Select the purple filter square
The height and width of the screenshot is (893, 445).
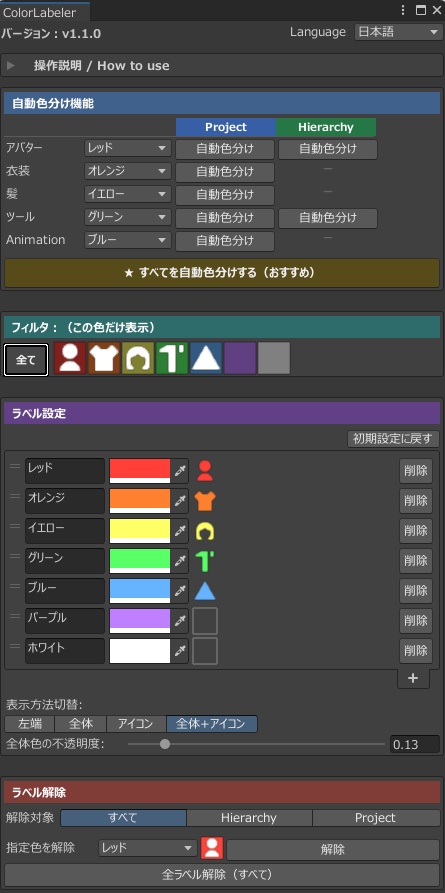(x=240, y=358)
